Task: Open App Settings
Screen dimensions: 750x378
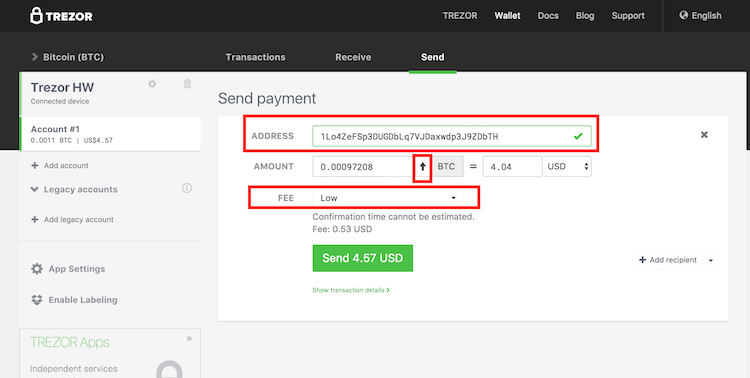Action: point(68,269)
